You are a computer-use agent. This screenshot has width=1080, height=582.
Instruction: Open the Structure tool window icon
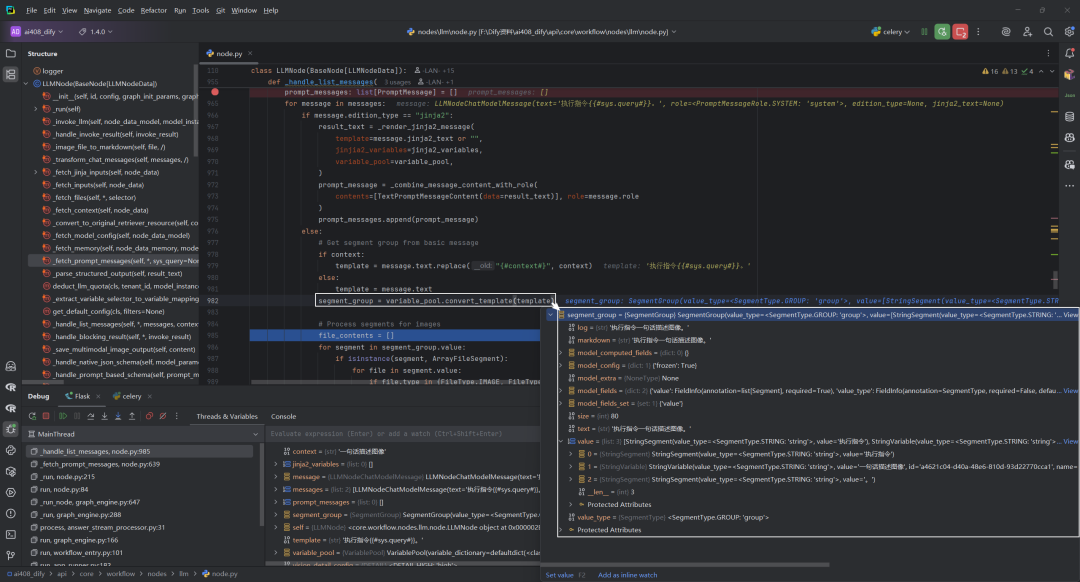[x=11, y=74]
